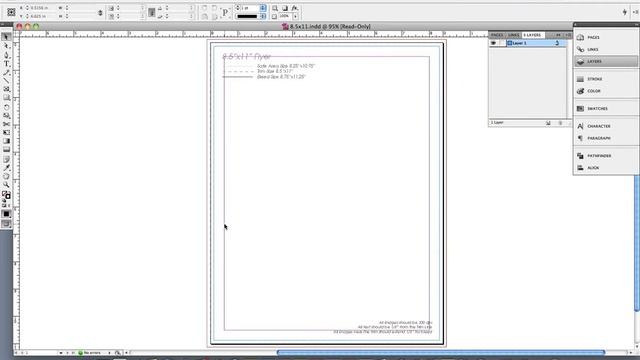Click the X position field
Image resolution: width=640 pixels, height=360 pixels.
(44, 8)
